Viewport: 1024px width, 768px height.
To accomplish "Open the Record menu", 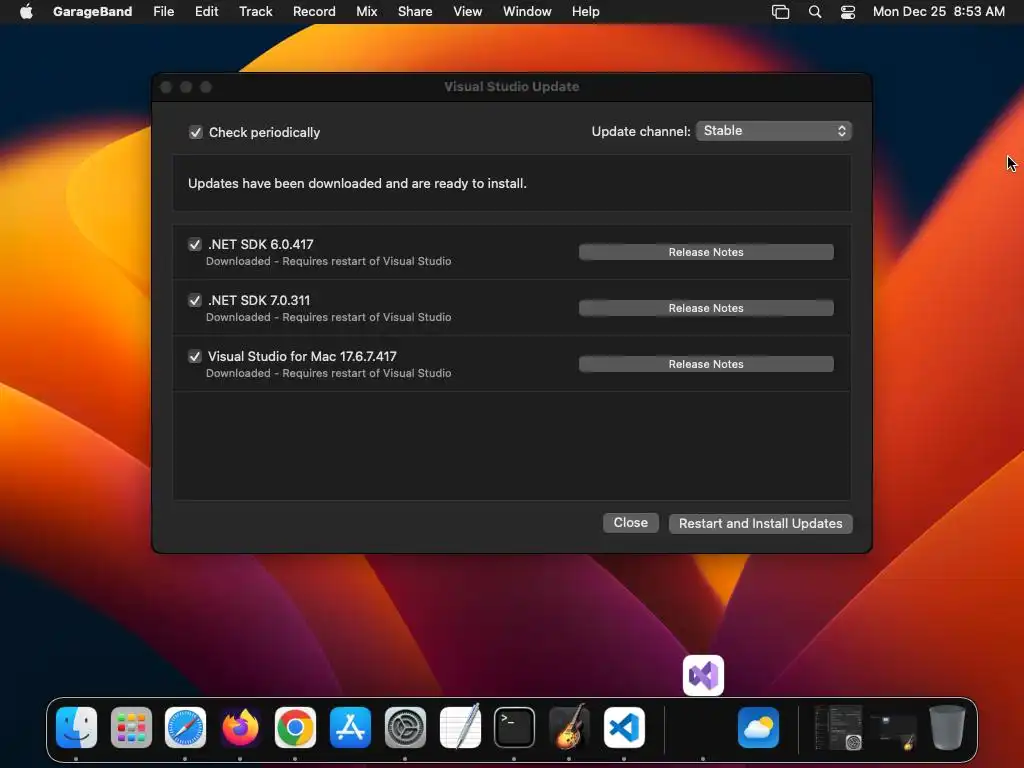I will click(314, 11).
